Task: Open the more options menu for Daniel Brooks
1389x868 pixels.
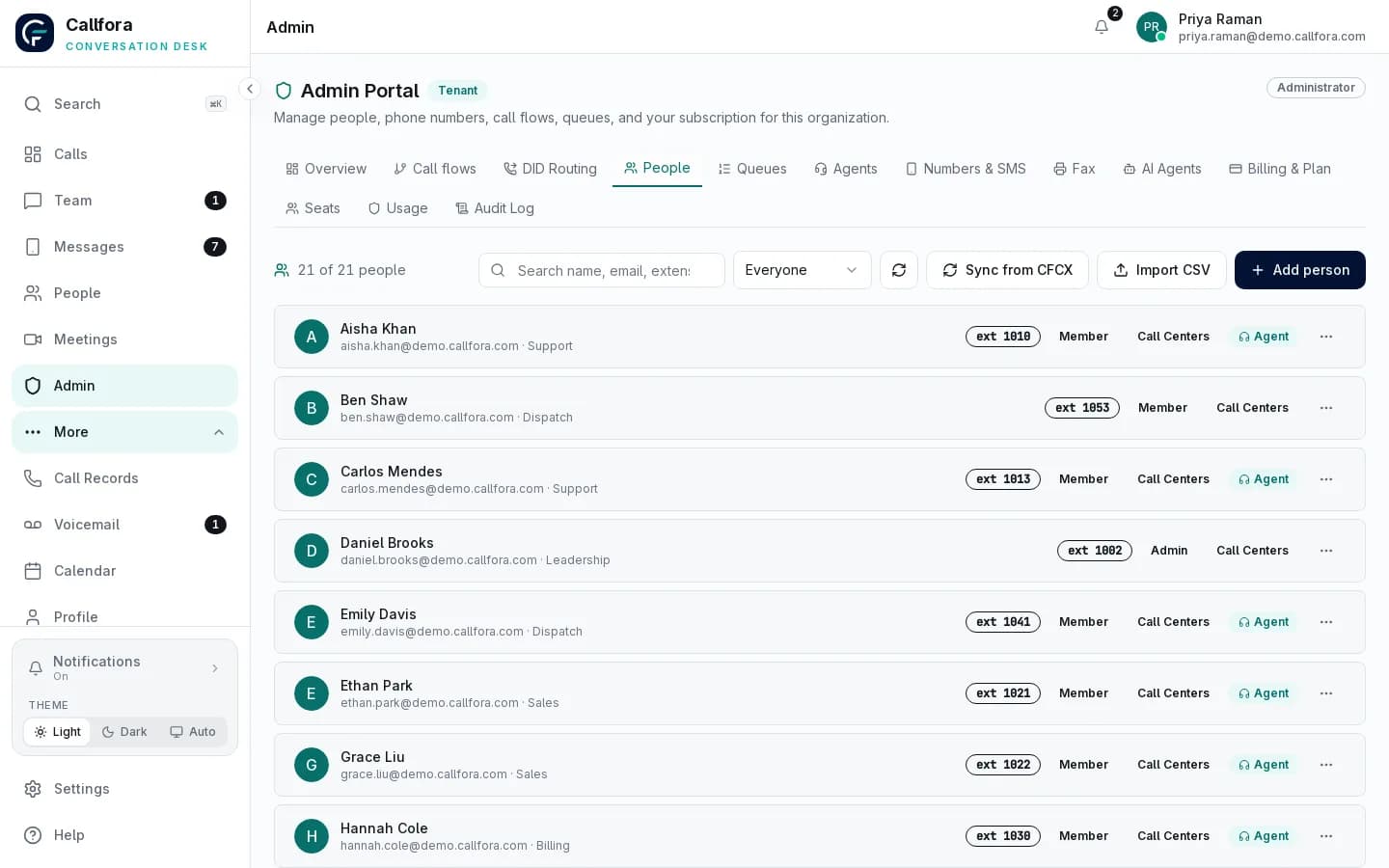Action: pos(1326,551)
